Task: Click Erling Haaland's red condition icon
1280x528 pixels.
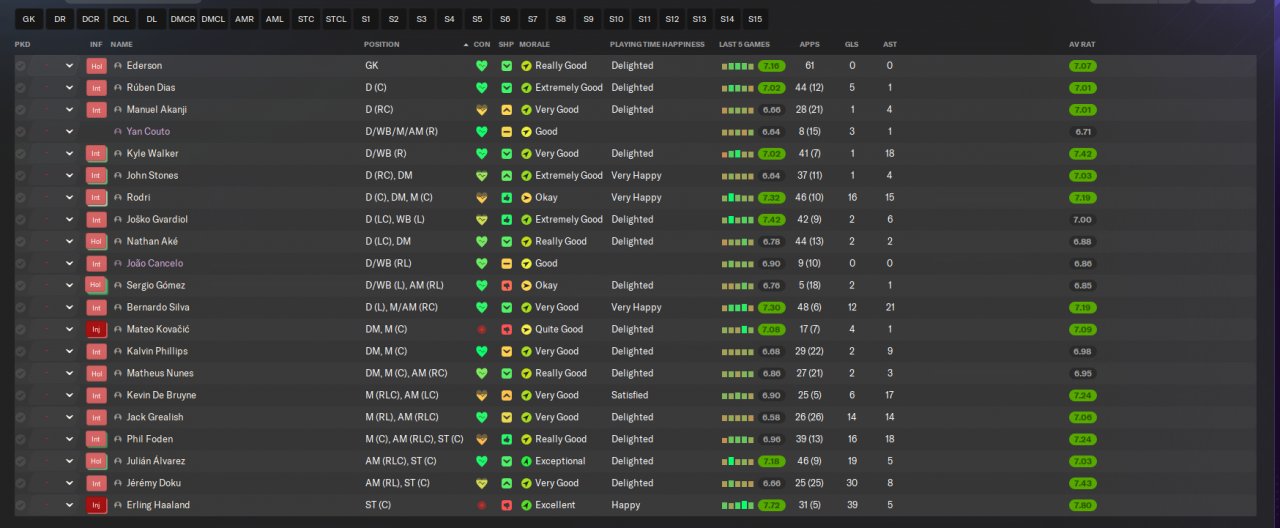Action: click(x=481, y=506)
